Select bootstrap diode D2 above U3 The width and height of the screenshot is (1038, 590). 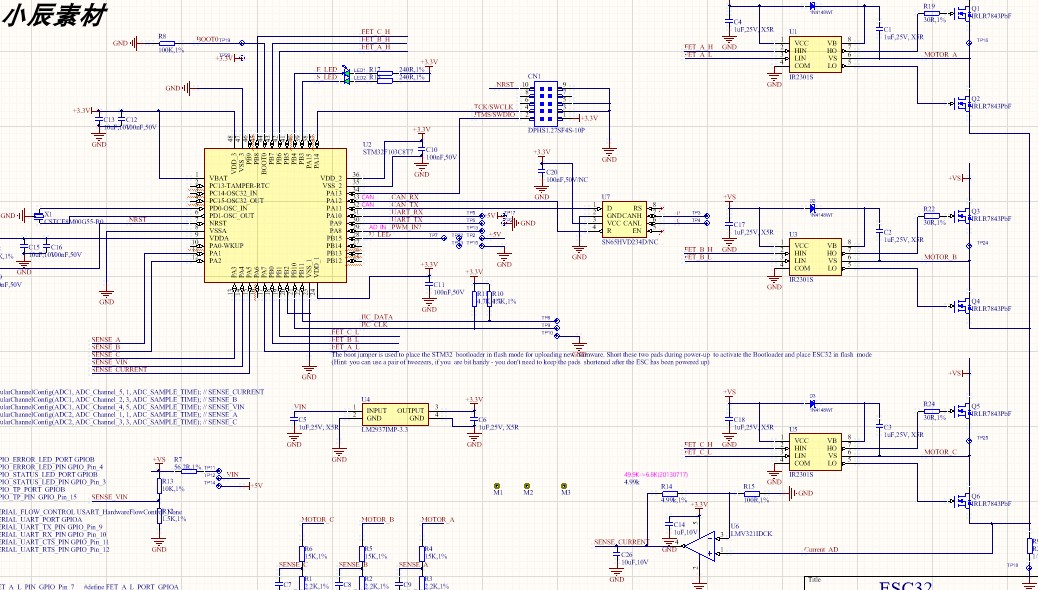click(x=812, y=209)
